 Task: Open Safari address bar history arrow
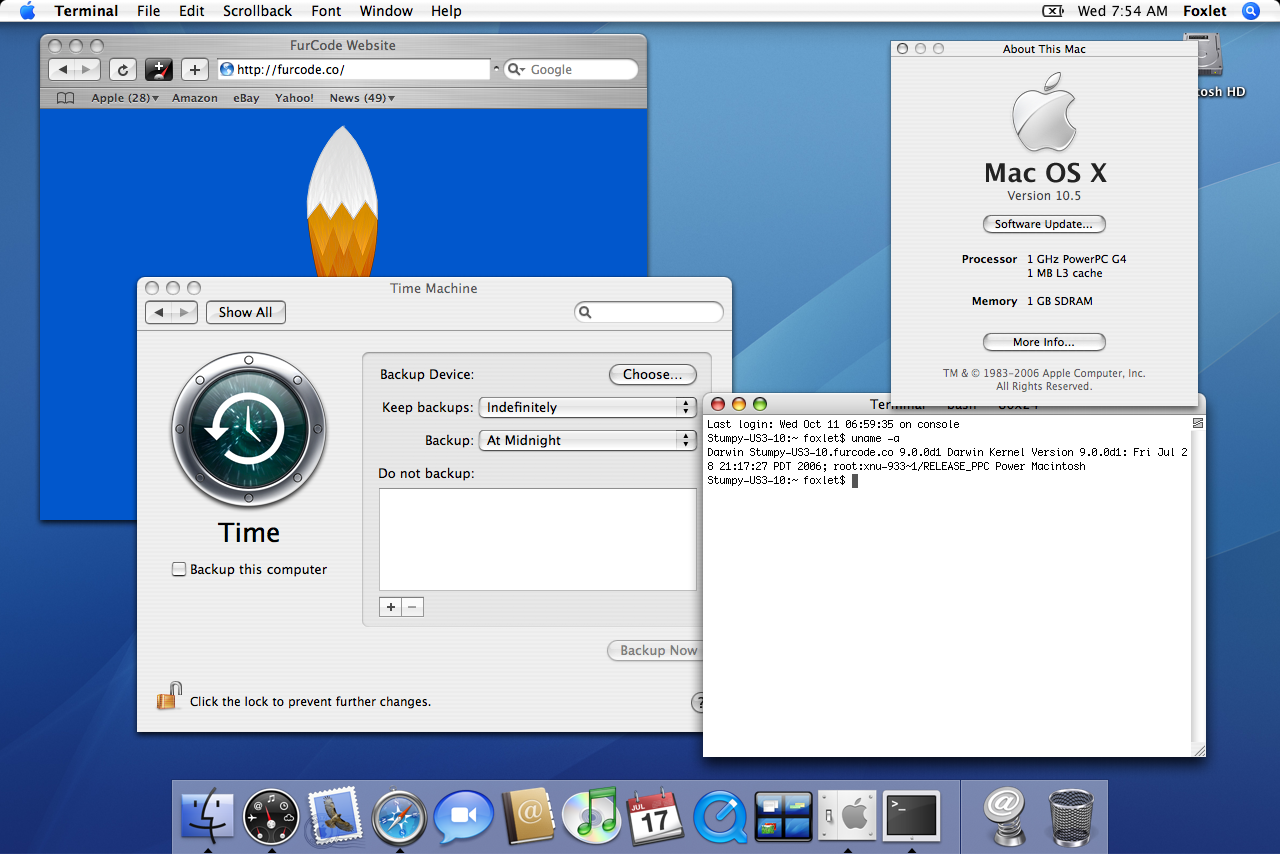tap(496, 69)
